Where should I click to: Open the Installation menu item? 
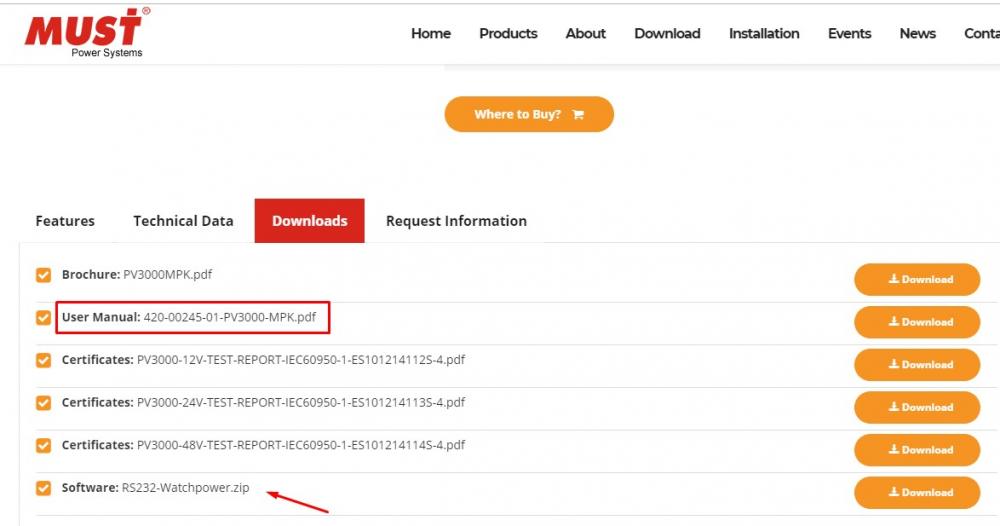coord(764,33)
